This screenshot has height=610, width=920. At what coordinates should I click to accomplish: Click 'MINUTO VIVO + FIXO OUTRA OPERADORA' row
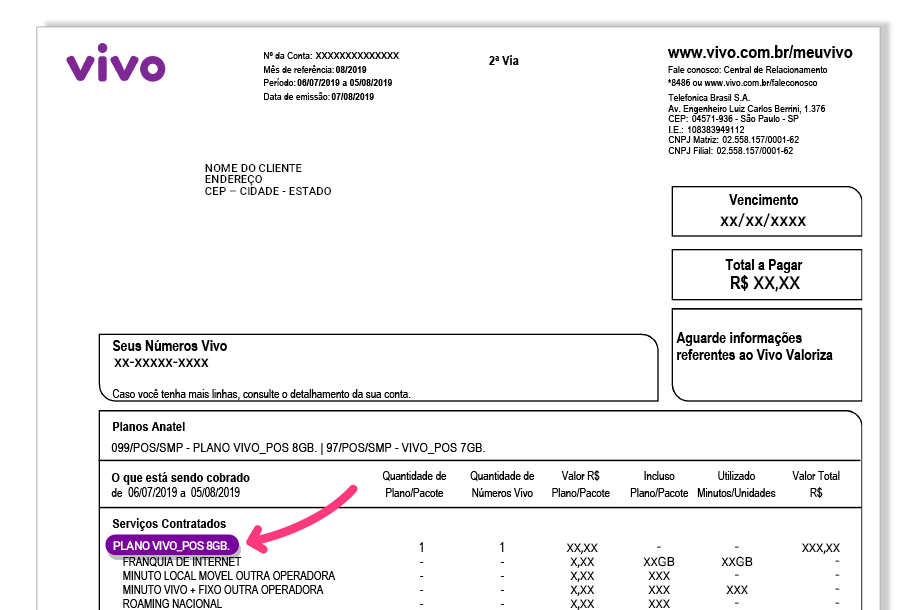pyautogui.click(x=223, y=590)
